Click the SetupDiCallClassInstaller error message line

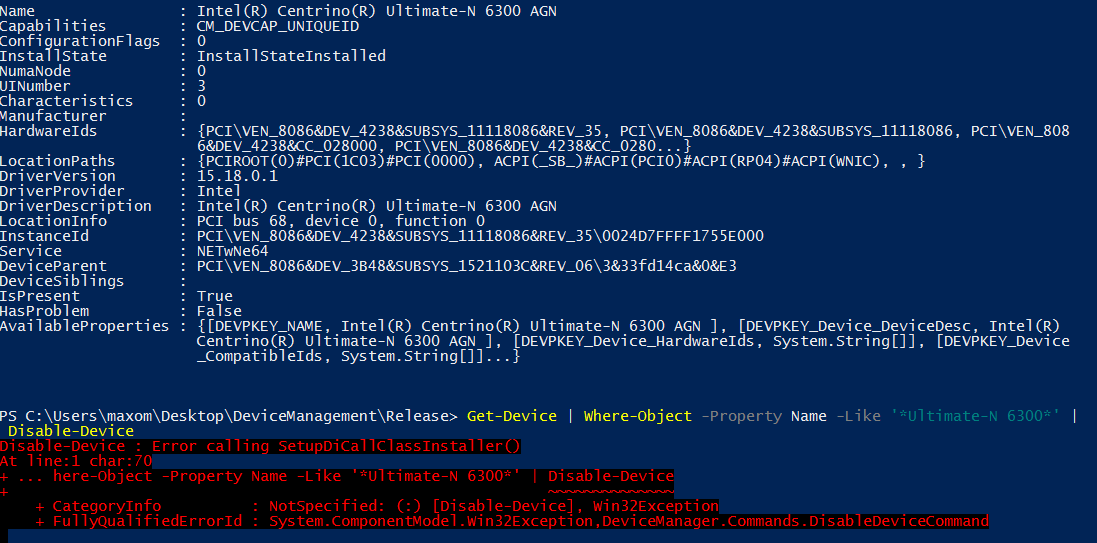(x=260, y=446)
